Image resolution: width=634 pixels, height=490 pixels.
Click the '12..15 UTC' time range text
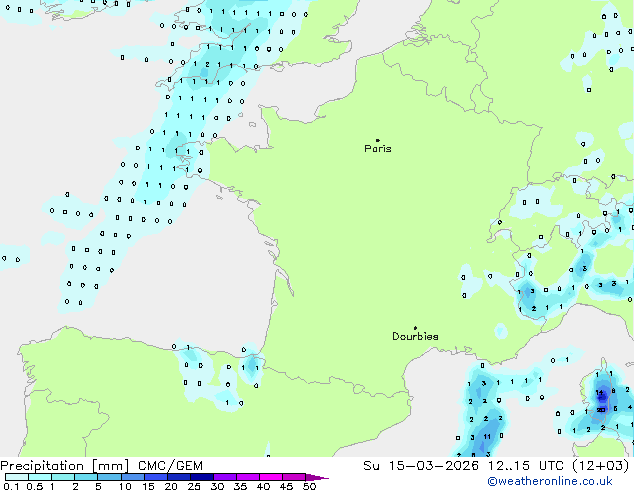[526, 466]
